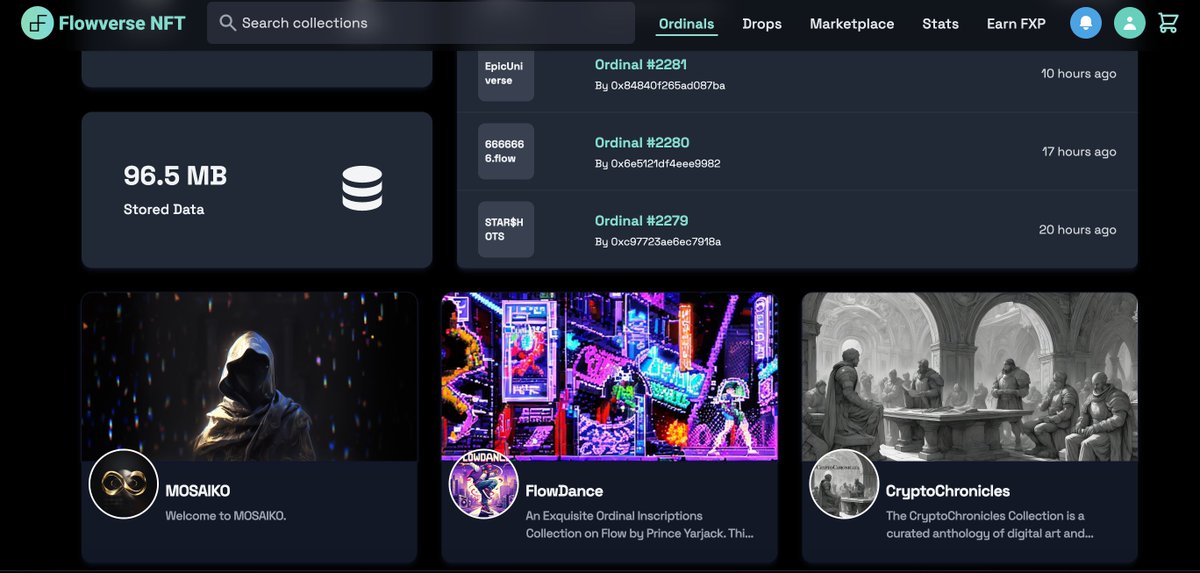This screenshot has height=573, width=1200.
Task: Click the Flowverse NFT logo icon
Action: point(38,22)
